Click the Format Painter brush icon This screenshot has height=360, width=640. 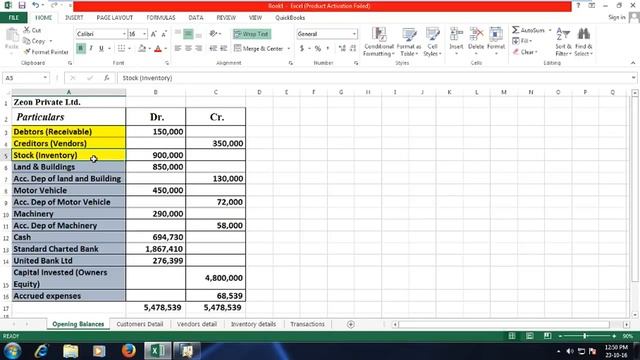point(27,52)
